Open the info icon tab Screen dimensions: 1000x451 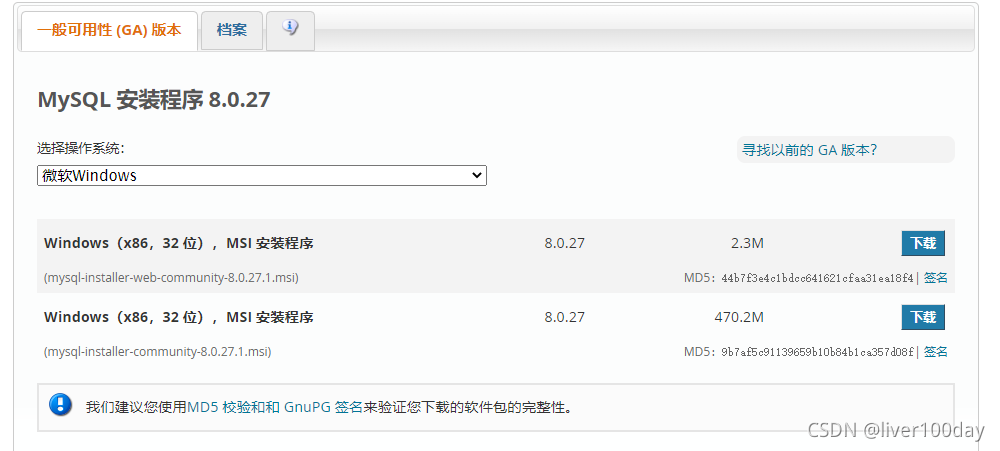[290, 29]
